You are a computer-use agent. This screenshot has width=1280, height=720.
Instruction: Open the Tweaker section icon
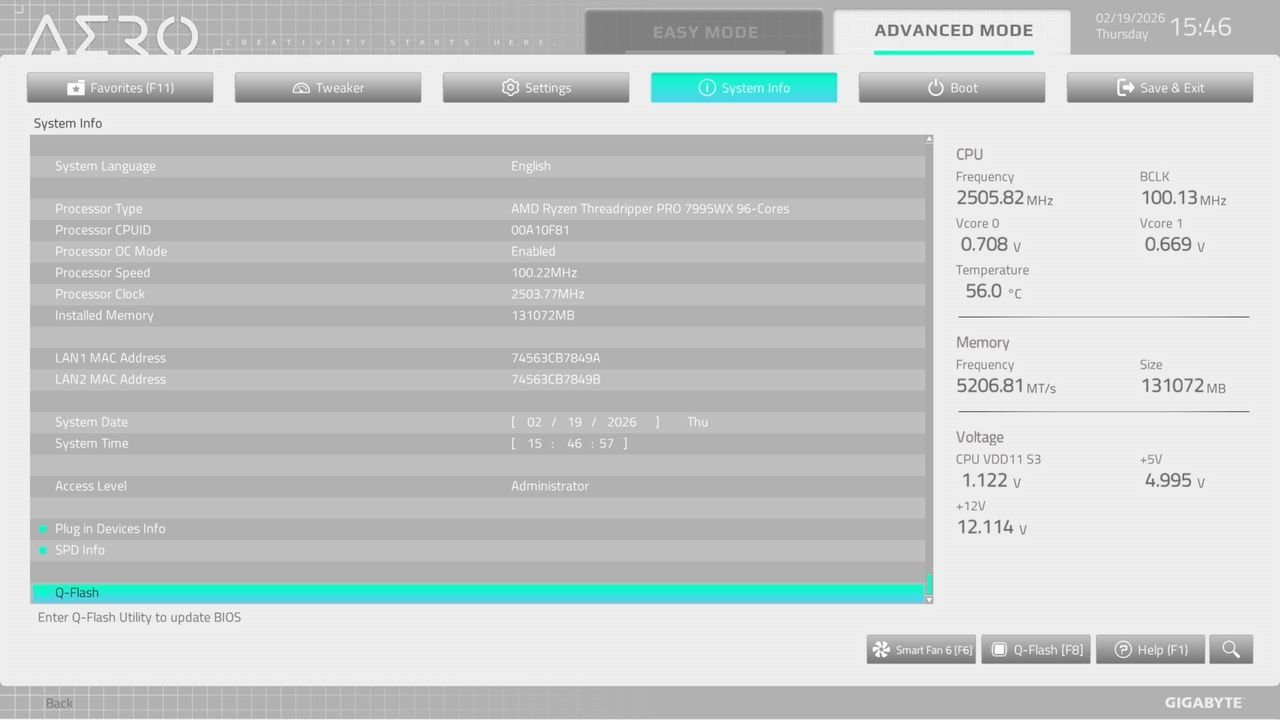300,87
